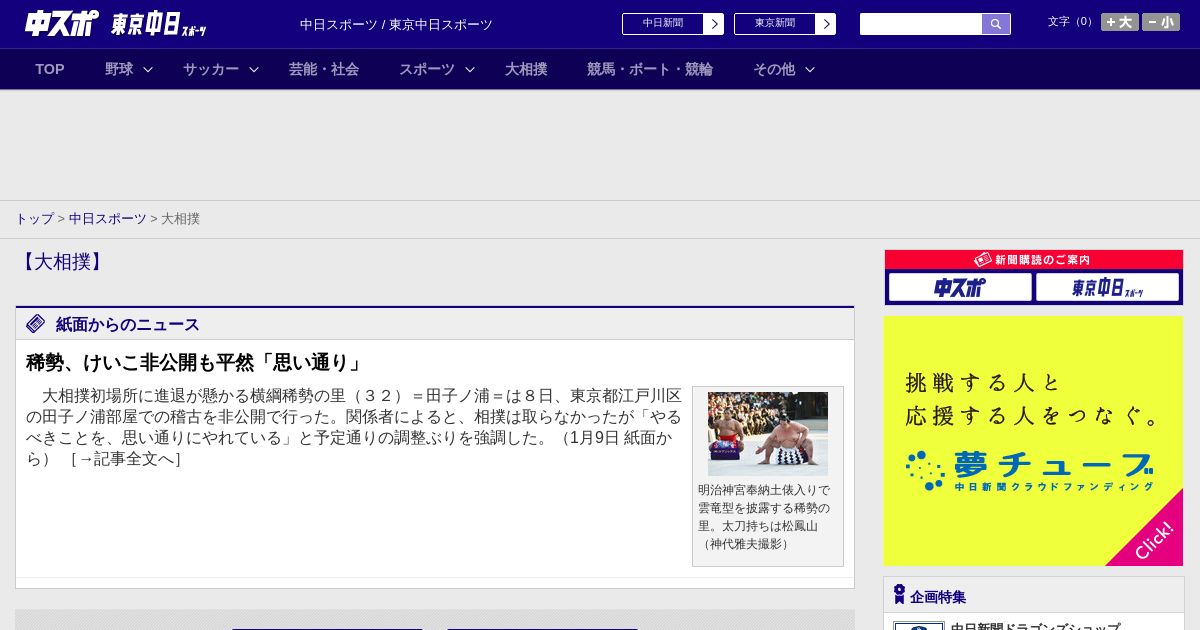
Task: Increase text size with +大 button
Action: [x=1119, y=22]
